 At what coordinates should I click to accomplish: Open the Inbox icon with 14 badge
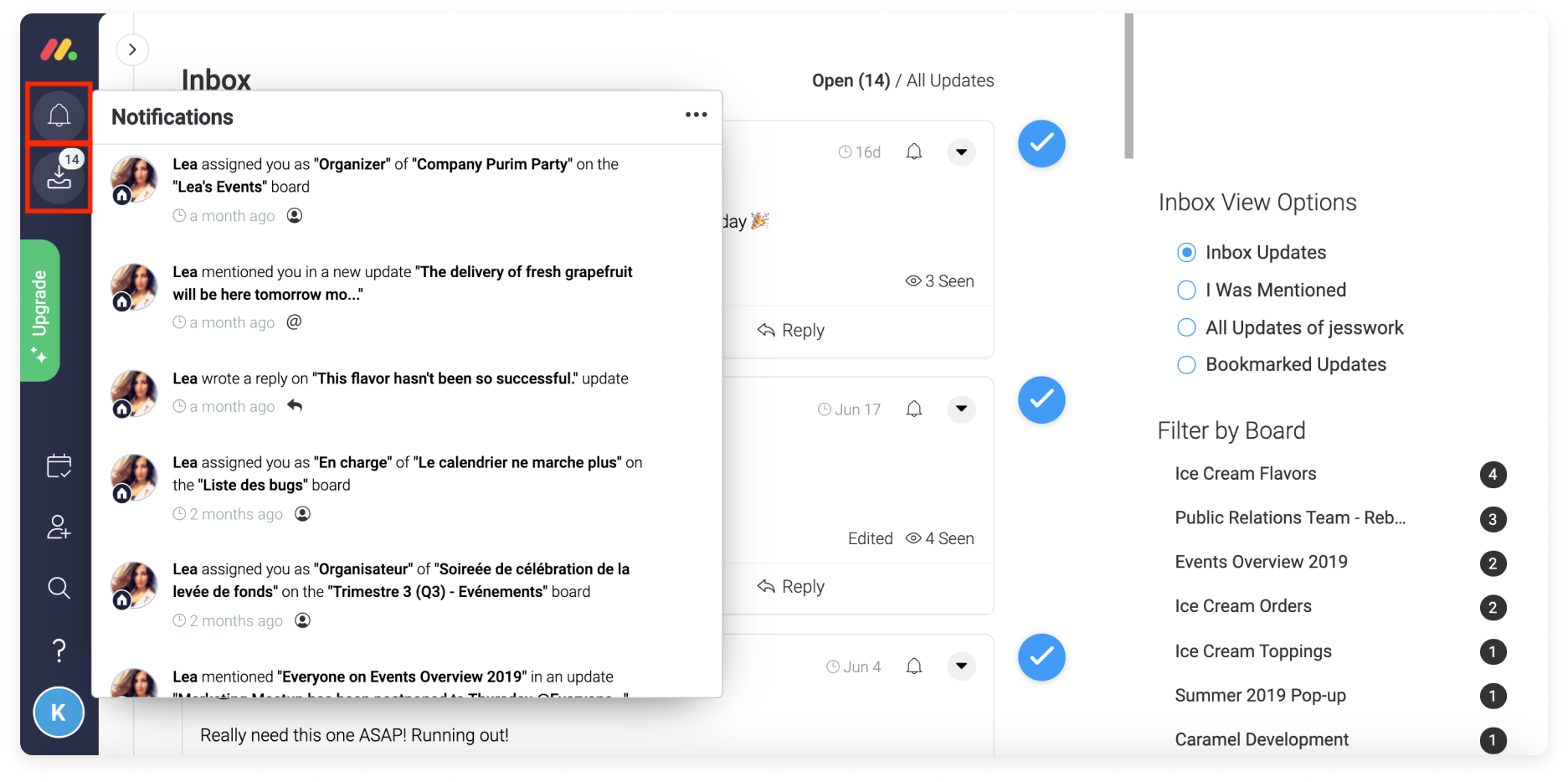59,177
